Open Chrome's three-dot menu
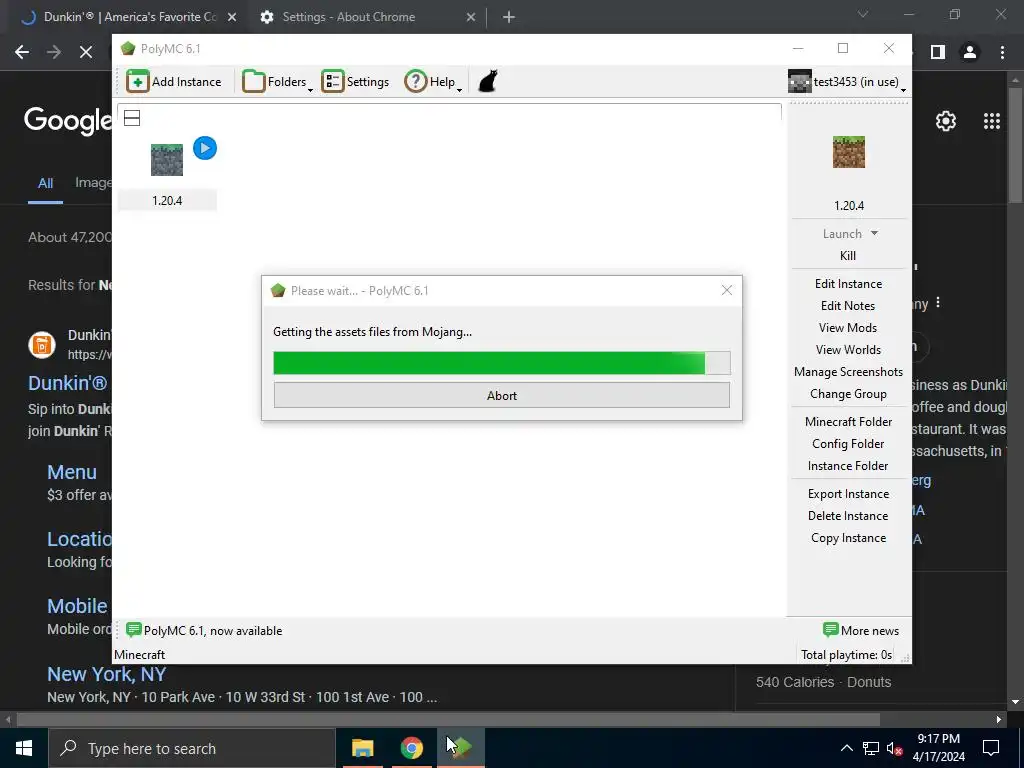The width and height of the screenshot is (1024, 768). pos(1002,52)
